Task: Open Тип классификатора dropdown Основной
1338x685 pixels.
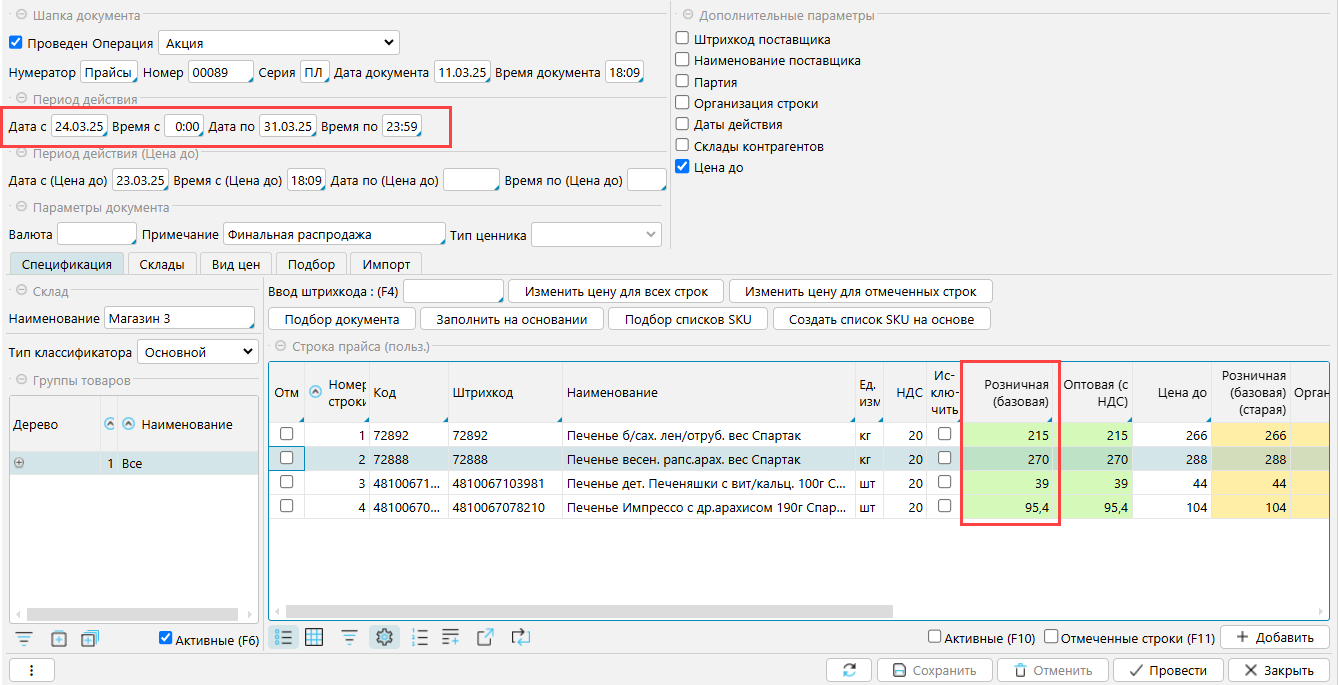Action: pyautogui.click(x=197, y=352)
